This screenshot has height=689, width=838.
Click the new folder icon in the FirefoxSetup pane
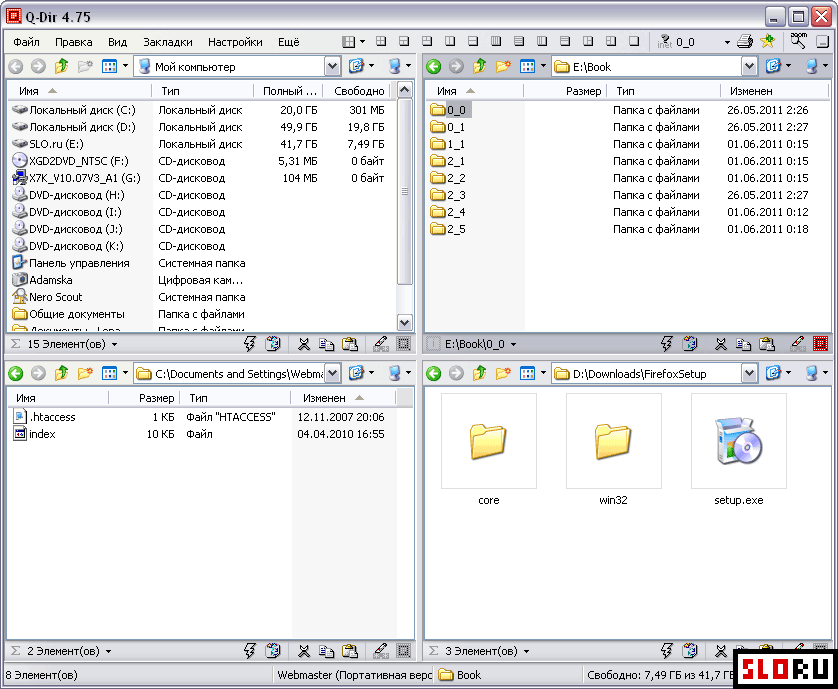click(503, 373)
